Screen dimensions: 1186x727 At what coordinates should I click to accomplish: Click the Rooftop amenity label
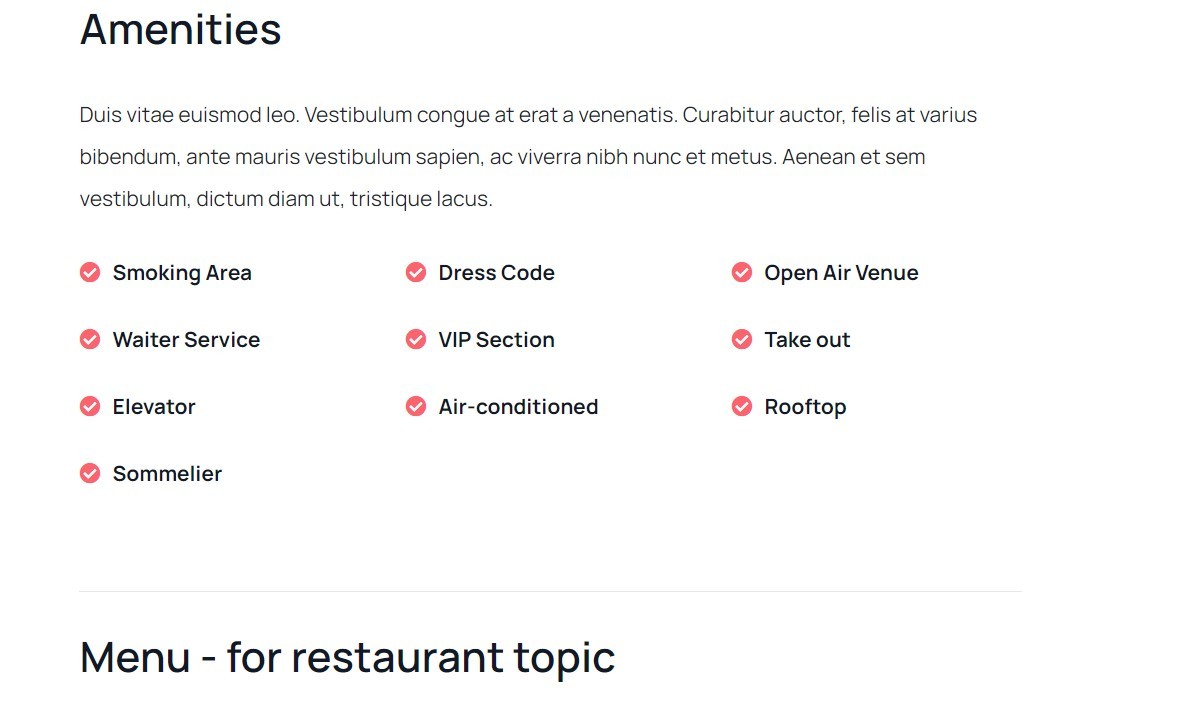[805, 407]
